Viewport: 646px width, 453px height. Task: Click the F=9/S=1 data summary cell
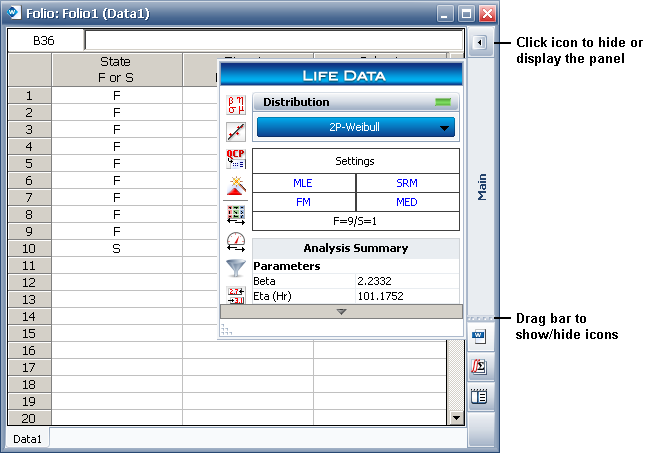355,221
